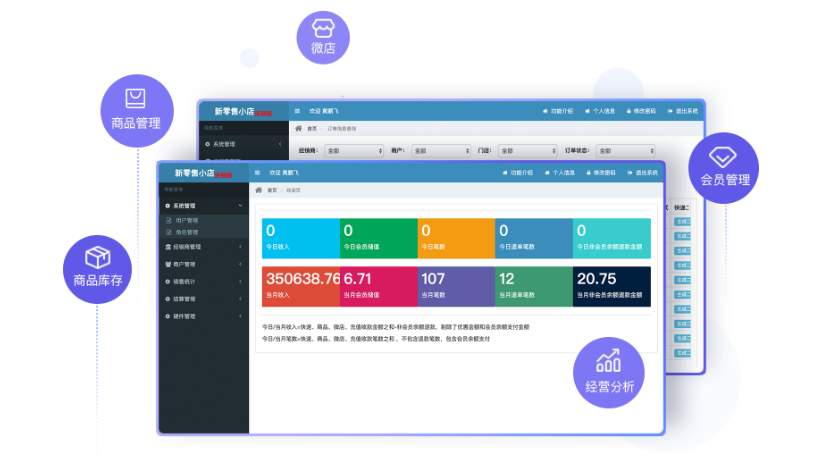
Task: Click the hamburger menu icon in back window
Action: (x=297, y=111)
